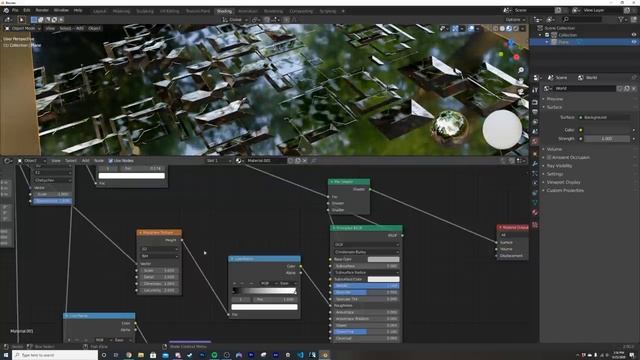Expand the Viewport Display panel
Viewport: 640px width, 360px height.
tap(563, 182)
